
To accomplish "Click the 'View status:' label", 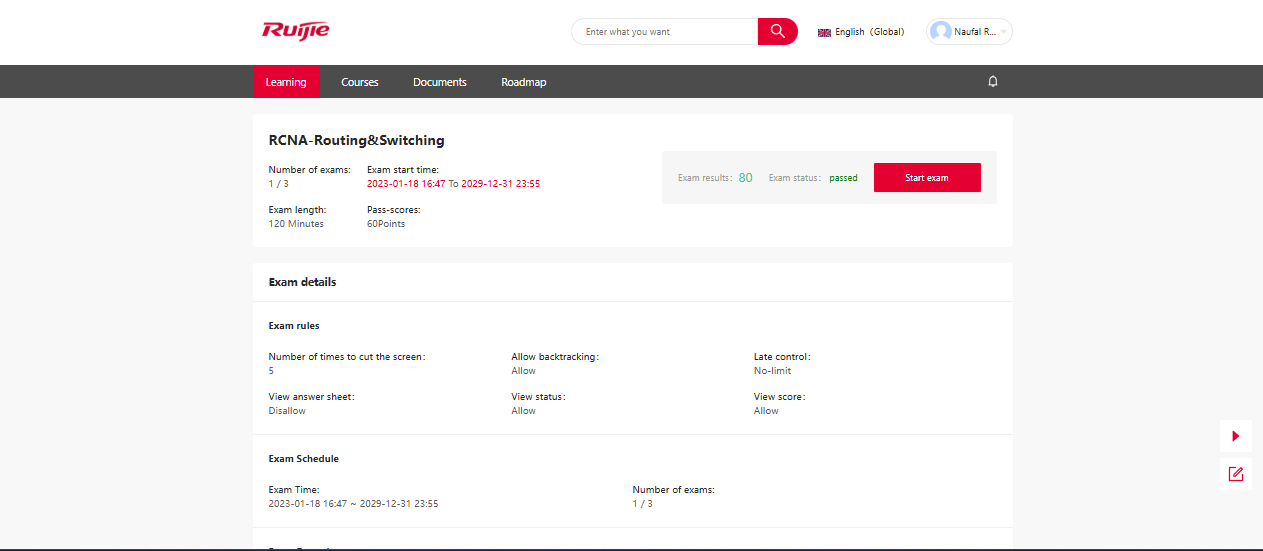I will [x=538, y=397].
